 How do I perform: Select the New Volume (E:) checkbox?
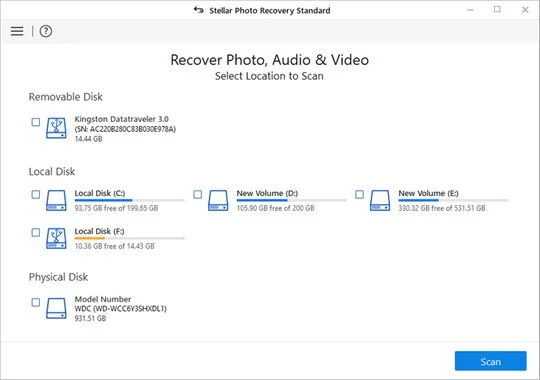coord(359,194)
